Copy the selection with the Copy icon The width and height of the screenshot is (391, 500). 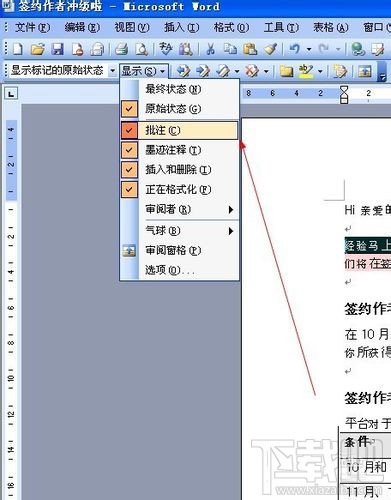[x=230, y=50]
